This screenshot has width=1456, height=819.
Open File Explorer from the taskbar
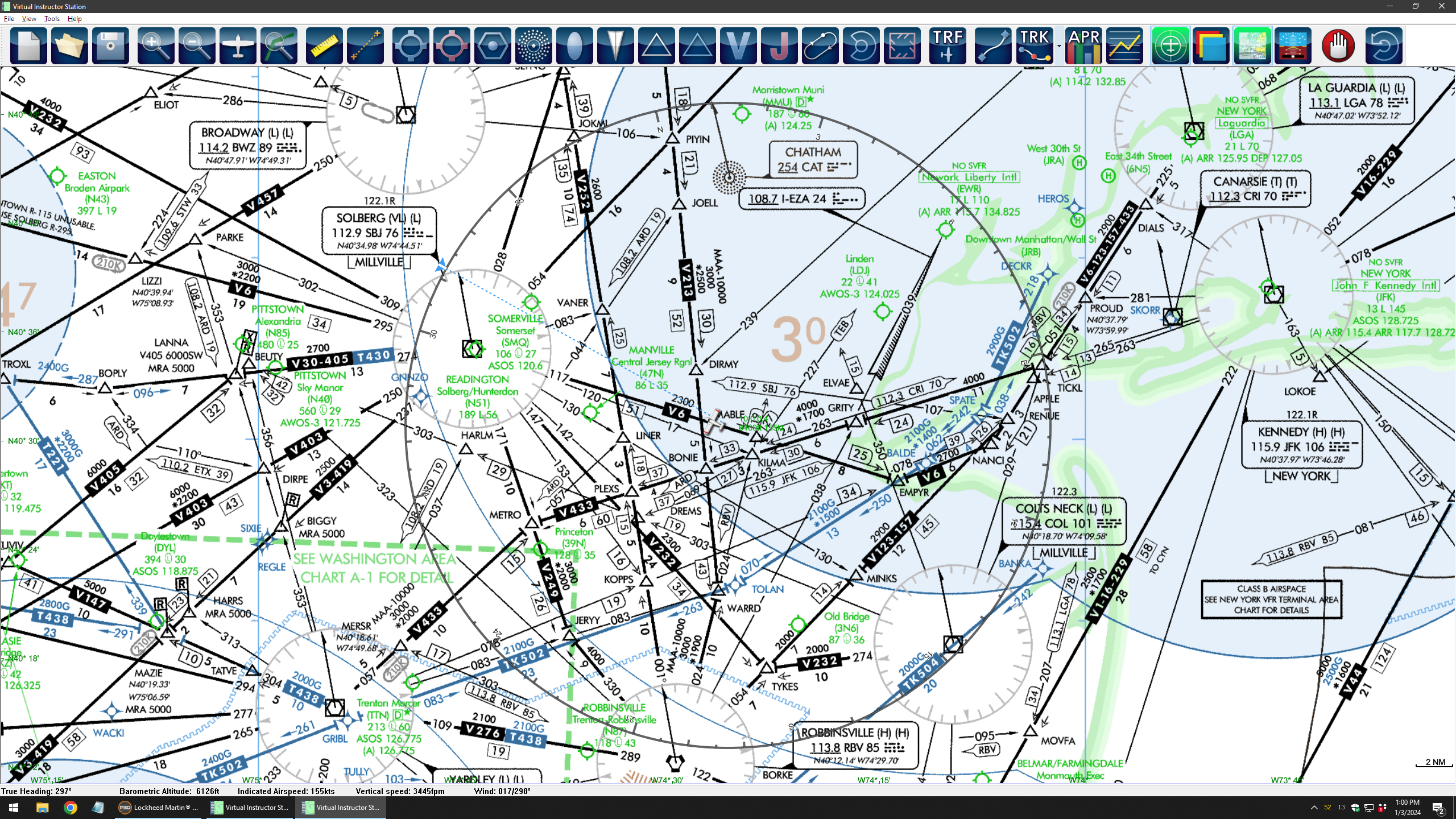click(x=42, y=807)
